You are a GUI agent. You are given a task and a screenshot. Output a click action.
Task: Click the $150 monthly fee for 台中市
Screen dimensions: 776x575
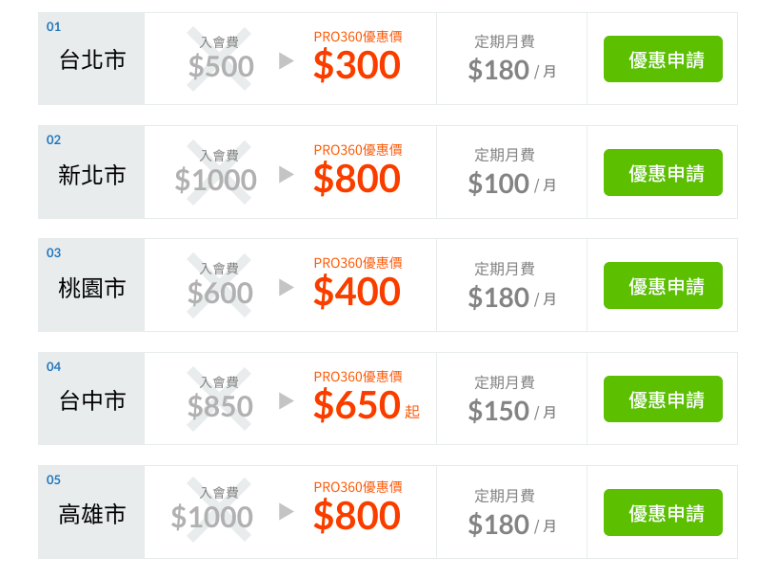click(x=499, y=411)
